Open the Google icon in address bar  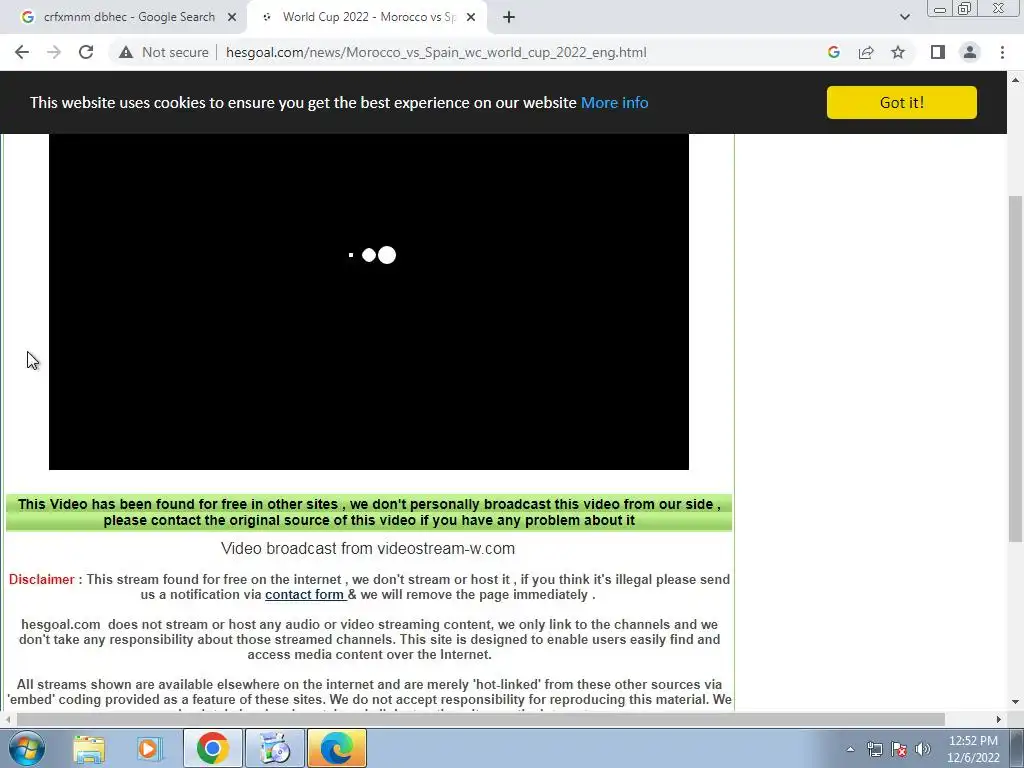[x=833, y=52]
